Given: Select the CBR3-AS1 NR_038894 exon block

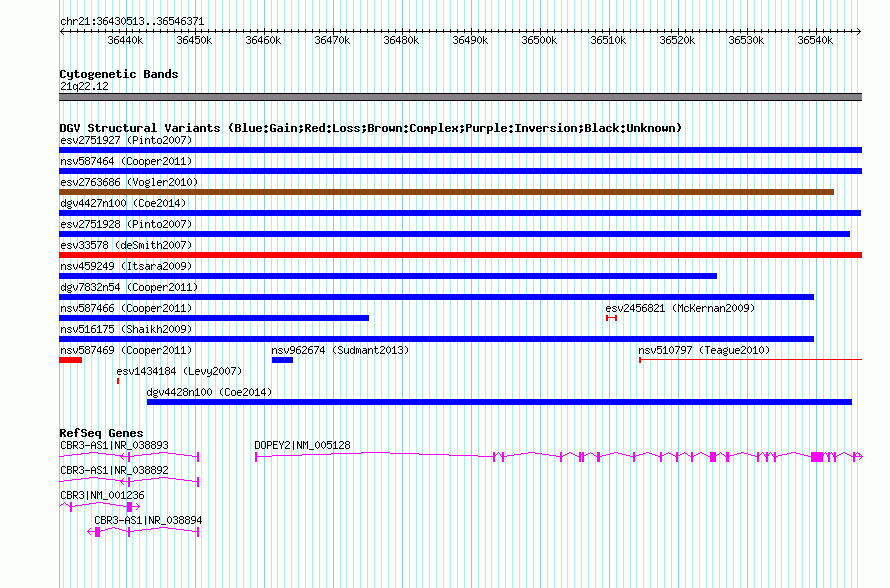Looking at the screenshot, I should pyautogui.click(x=98, y=532).
